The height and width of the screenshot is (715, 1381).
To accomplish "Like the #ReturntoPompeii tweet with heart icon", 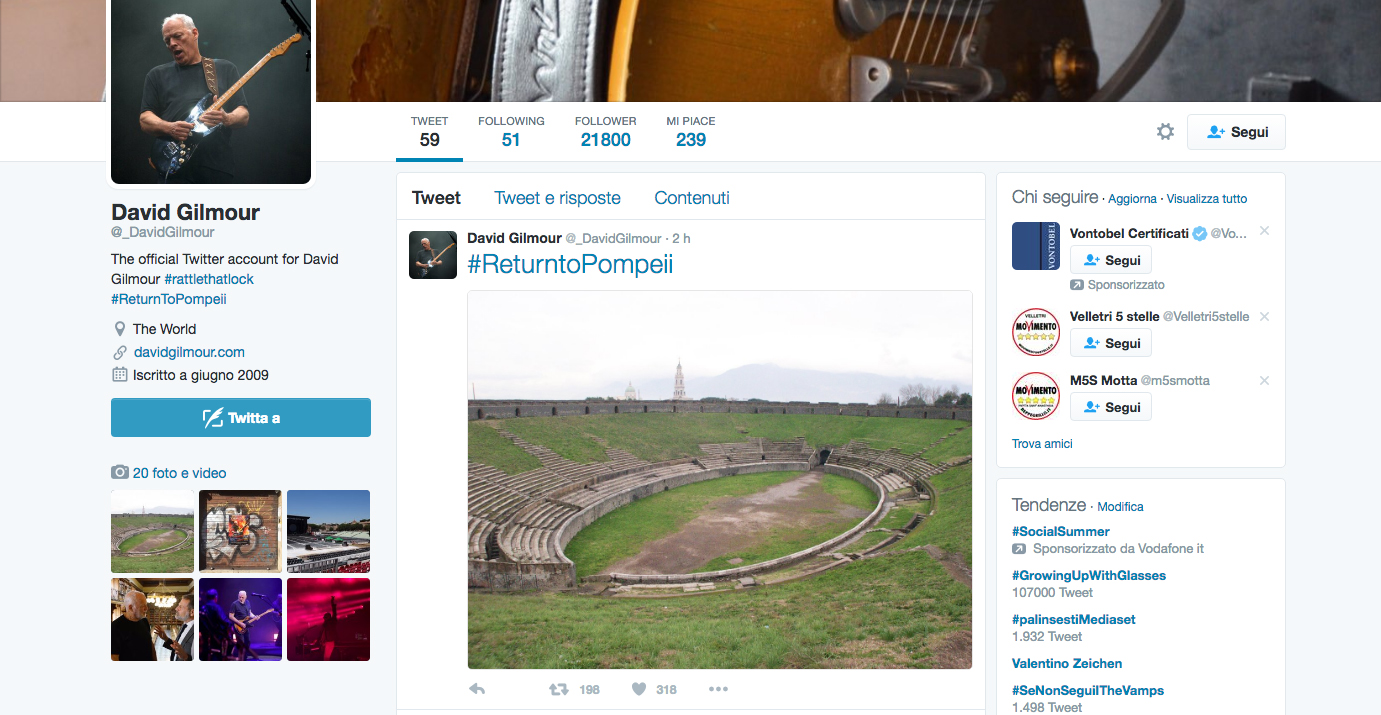I will click(639, 689).
